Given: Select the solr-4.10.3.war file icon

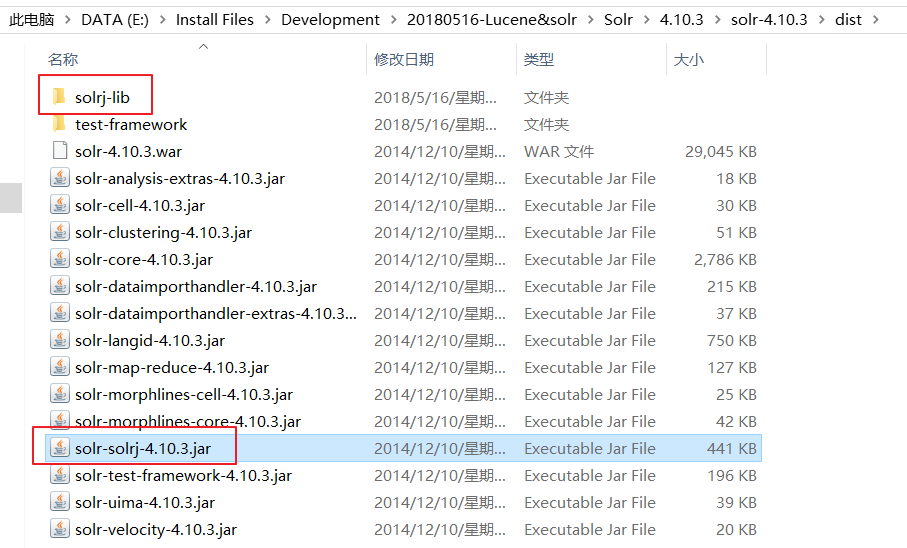Looking at the screenshot, I should (60, 151).
